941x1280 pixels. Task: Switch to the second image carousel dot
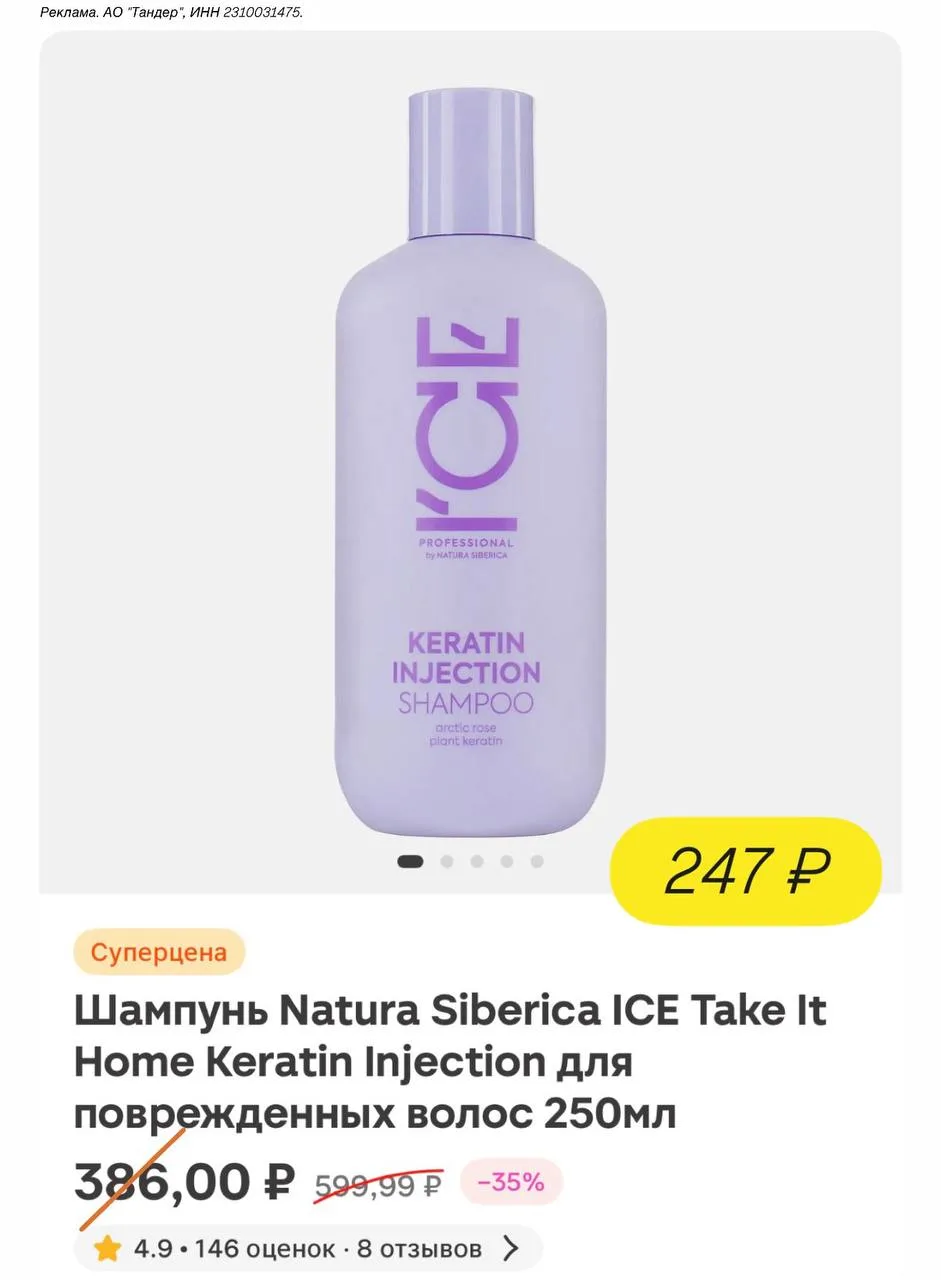tap(447, 861)
